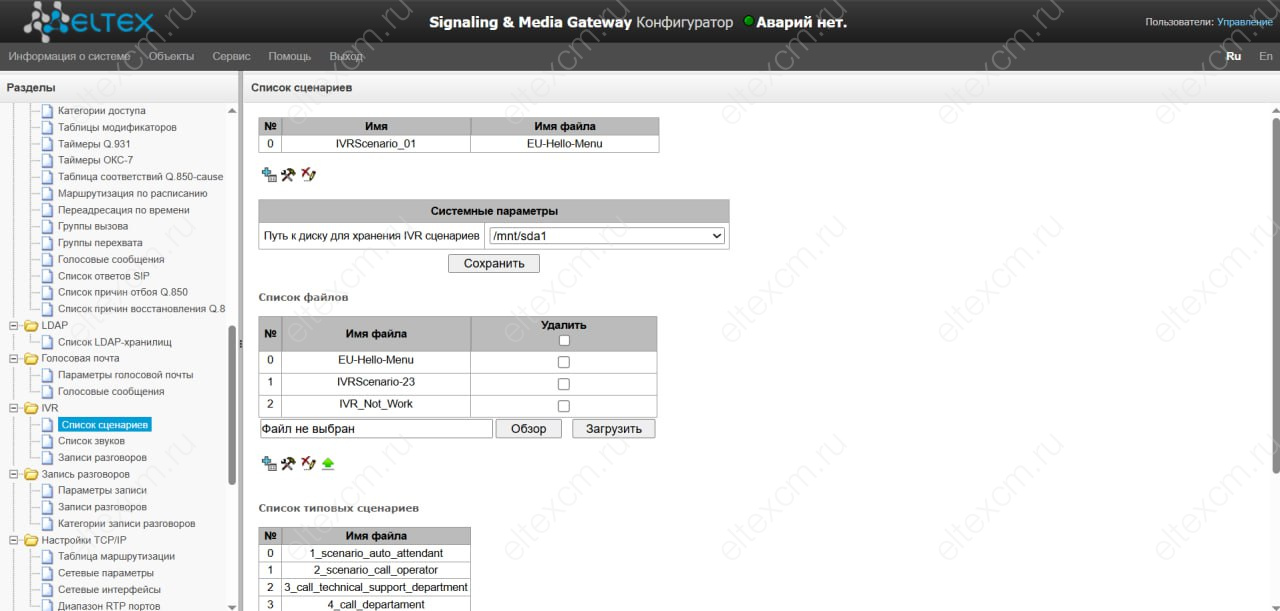Delete file via red-cross icon under file list
Screen dimensions: 1280x611
[308, 463]
